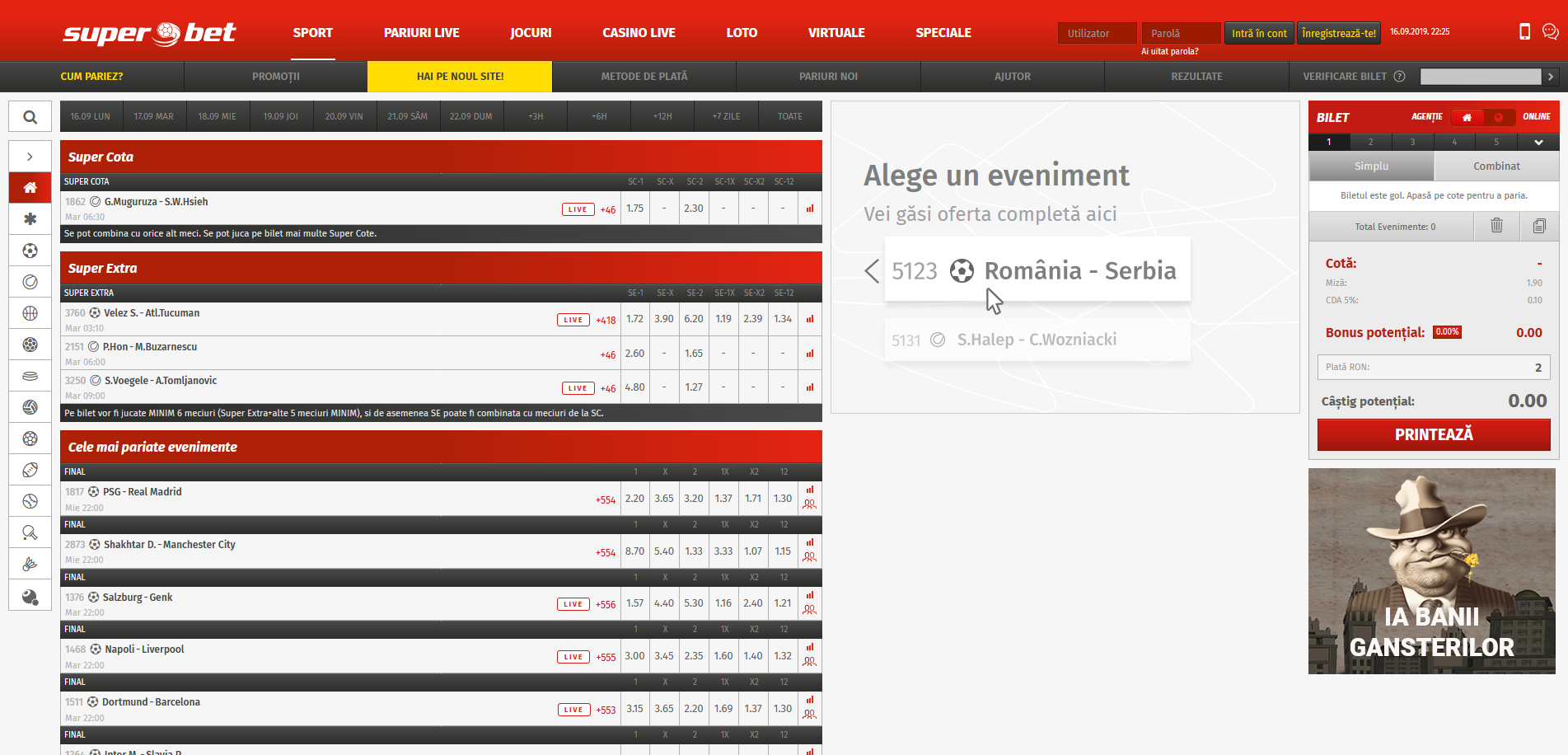Expand the sports sidebar with the chevron arrow
The height and width of the screenshot is (755, 1568).
[x=30, y=157]
